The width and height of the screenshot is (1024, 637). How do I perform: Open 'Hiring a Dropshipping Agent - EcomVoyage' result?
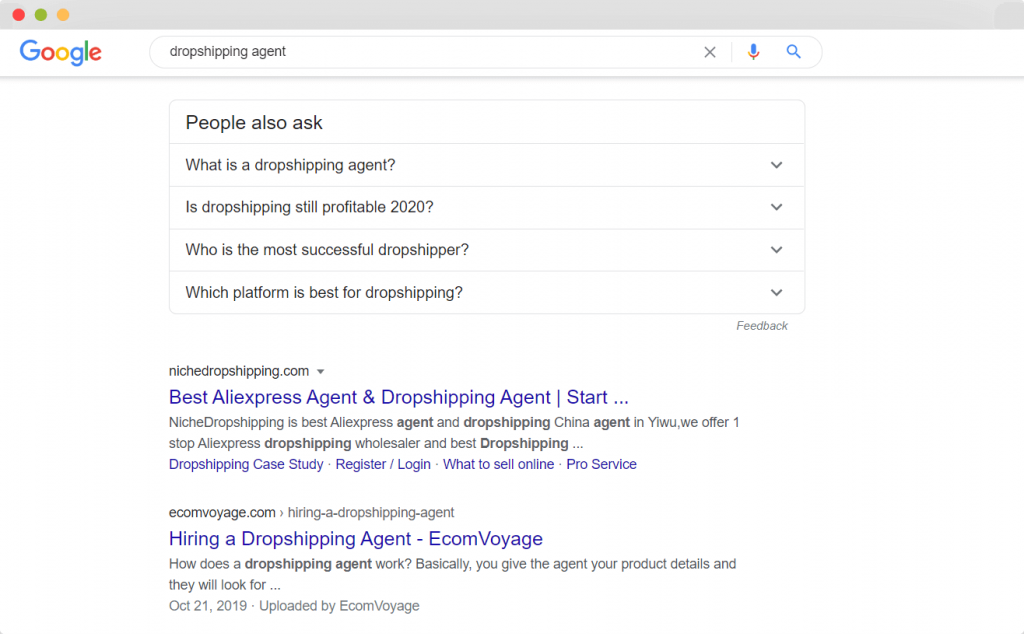point(356,539)
